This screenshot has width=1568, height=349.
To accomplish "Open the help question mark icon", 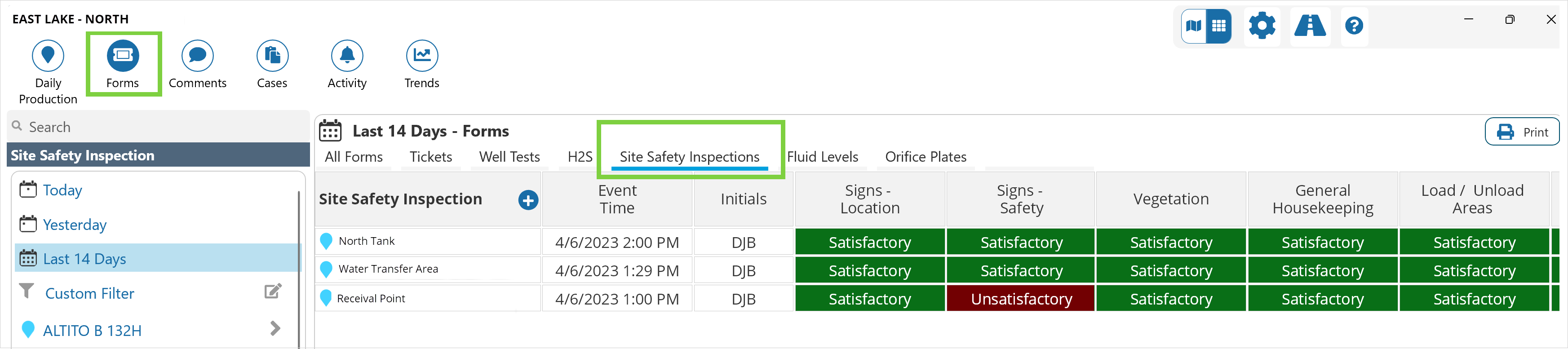I will (1354, 26).
